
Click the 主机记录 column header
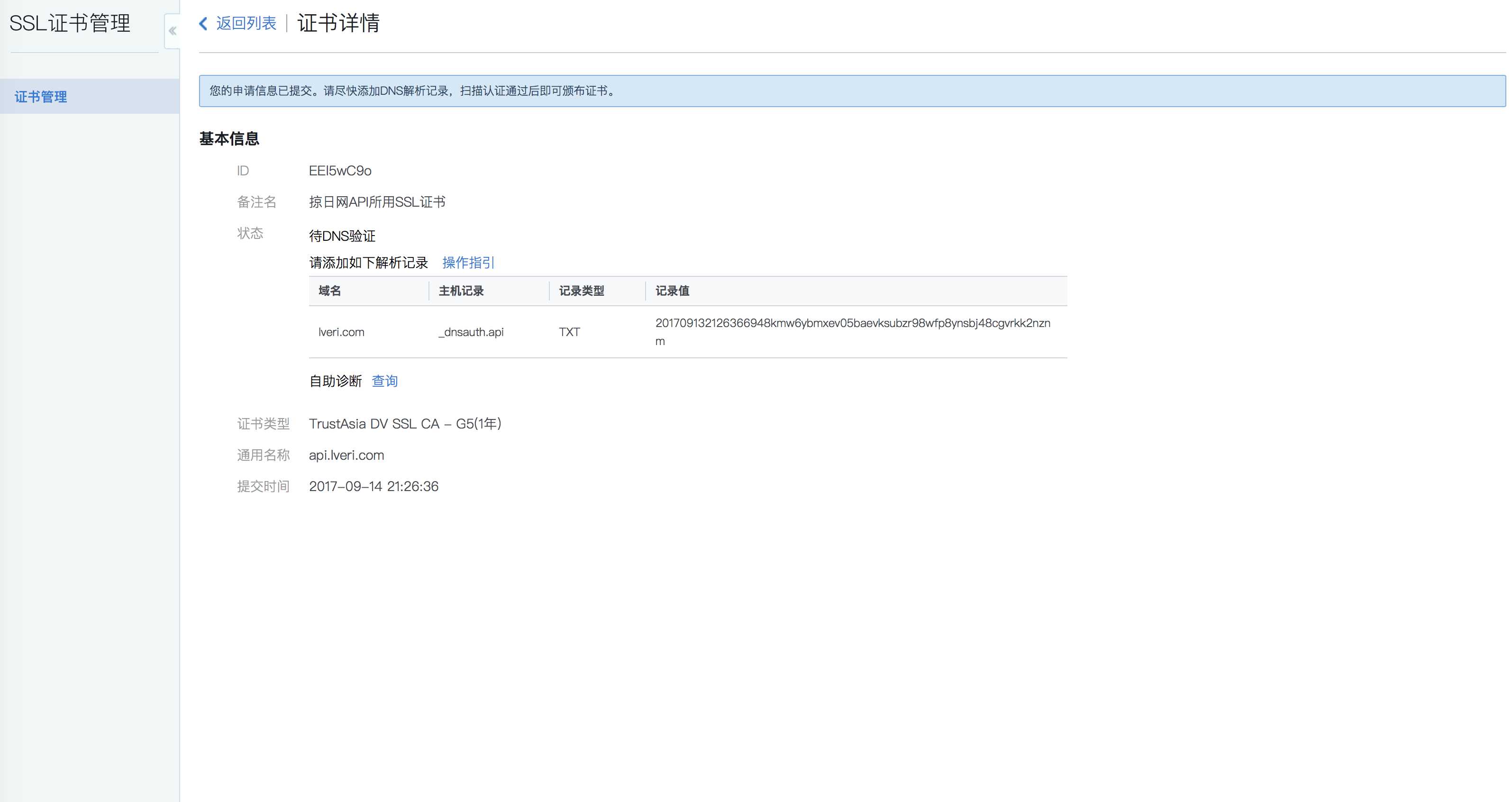(461, 291)
